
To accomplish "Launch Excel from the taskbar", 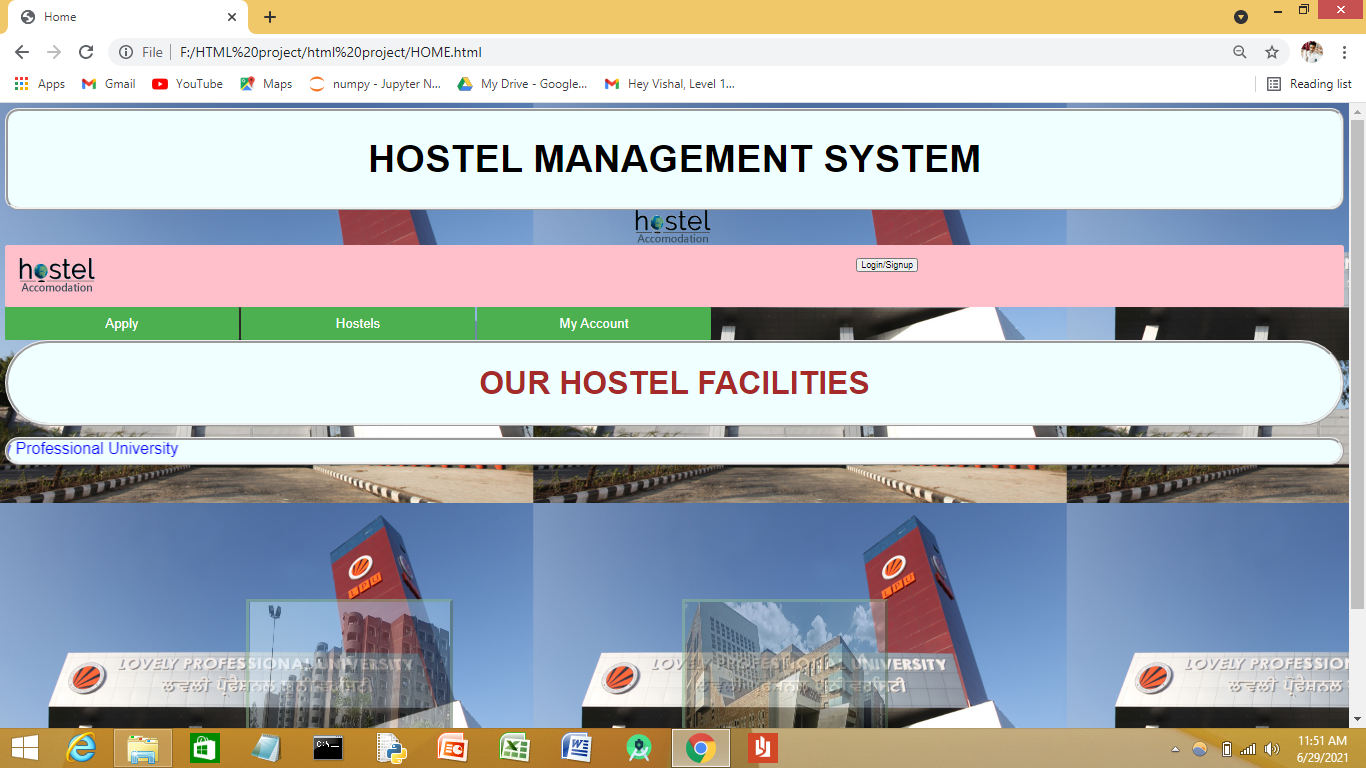I will click(512, 746).
